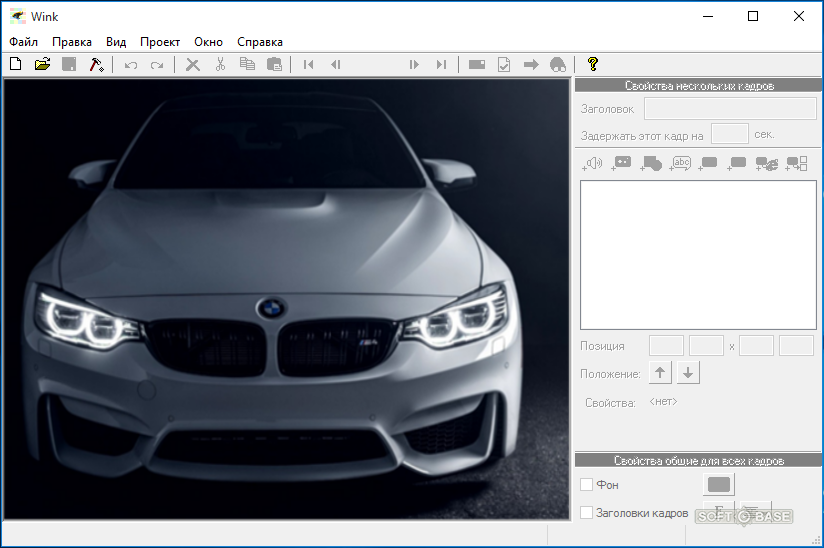Paste with the clipboard toolbar icon
The width and height of the screenshot is (824, 548).
pos(274,64)
